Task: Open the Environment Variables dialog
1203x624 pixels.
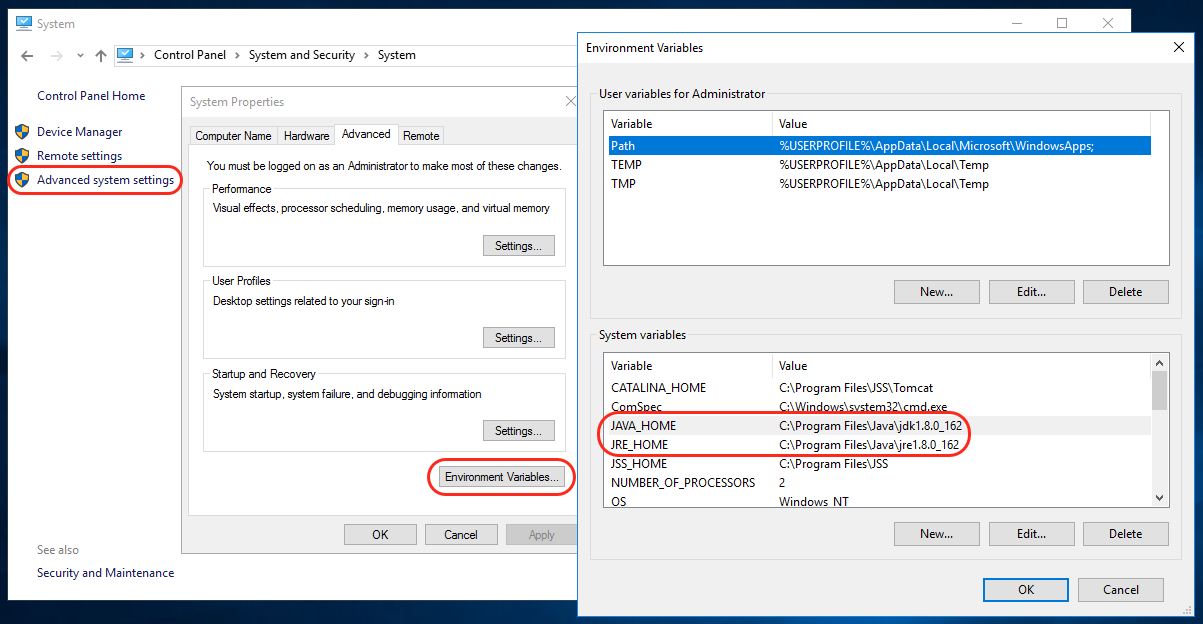Action: click(x=500, y=477)
